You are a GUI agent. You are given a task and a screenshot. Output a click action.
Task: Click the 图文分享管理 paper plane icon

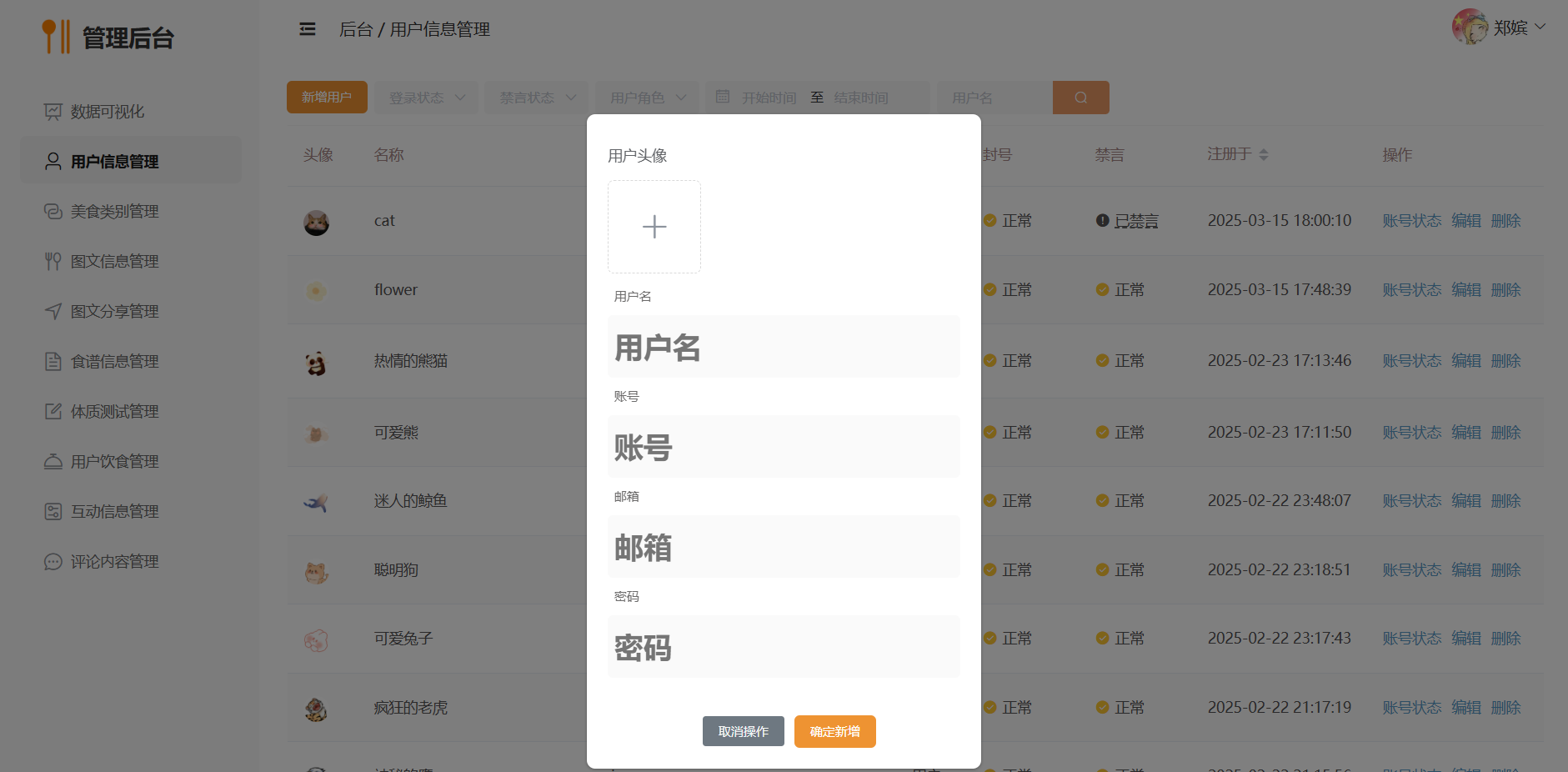coord(53,312)
